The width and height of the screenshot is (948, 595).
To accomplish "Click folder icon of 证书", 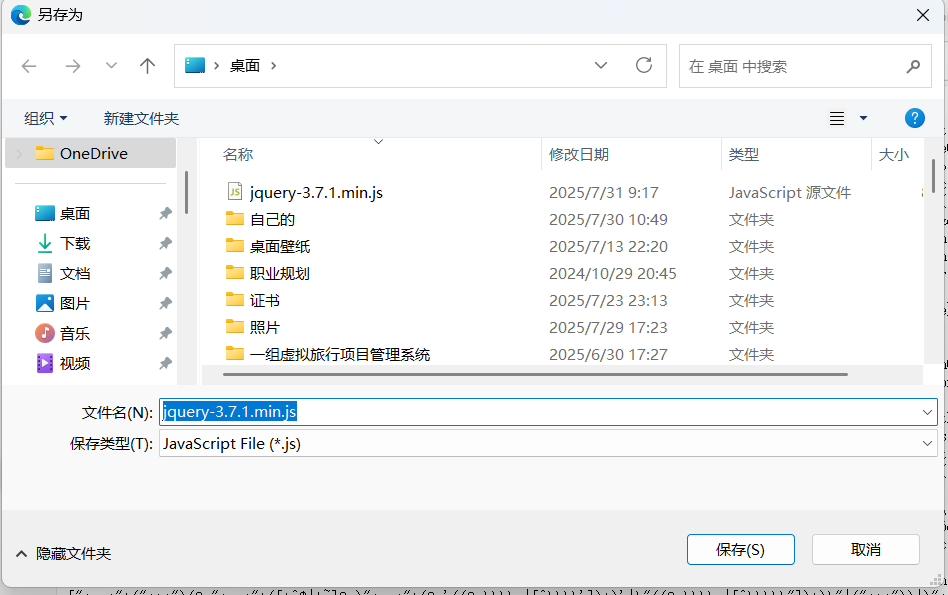I will click(235, 299).
